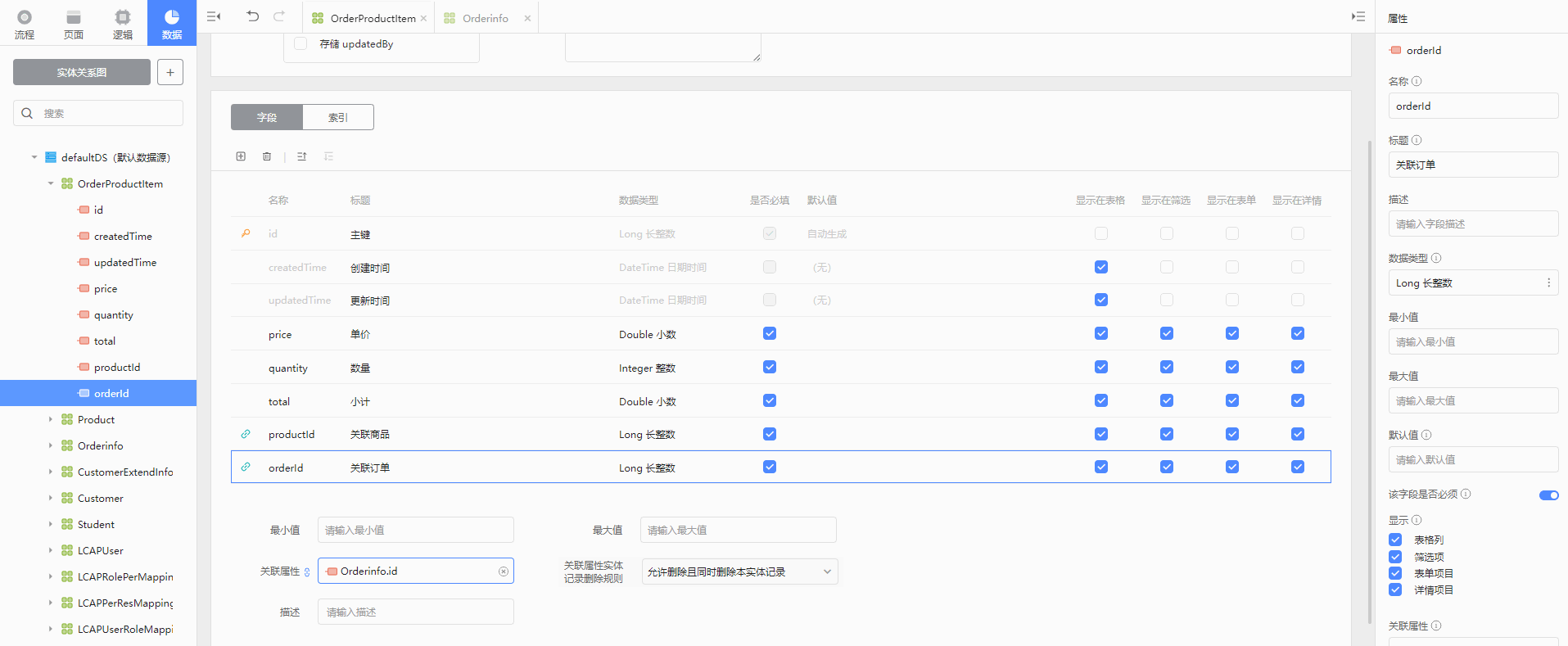
Task: Expand the Orderinfo entity node
Action: tap(51, 445)
